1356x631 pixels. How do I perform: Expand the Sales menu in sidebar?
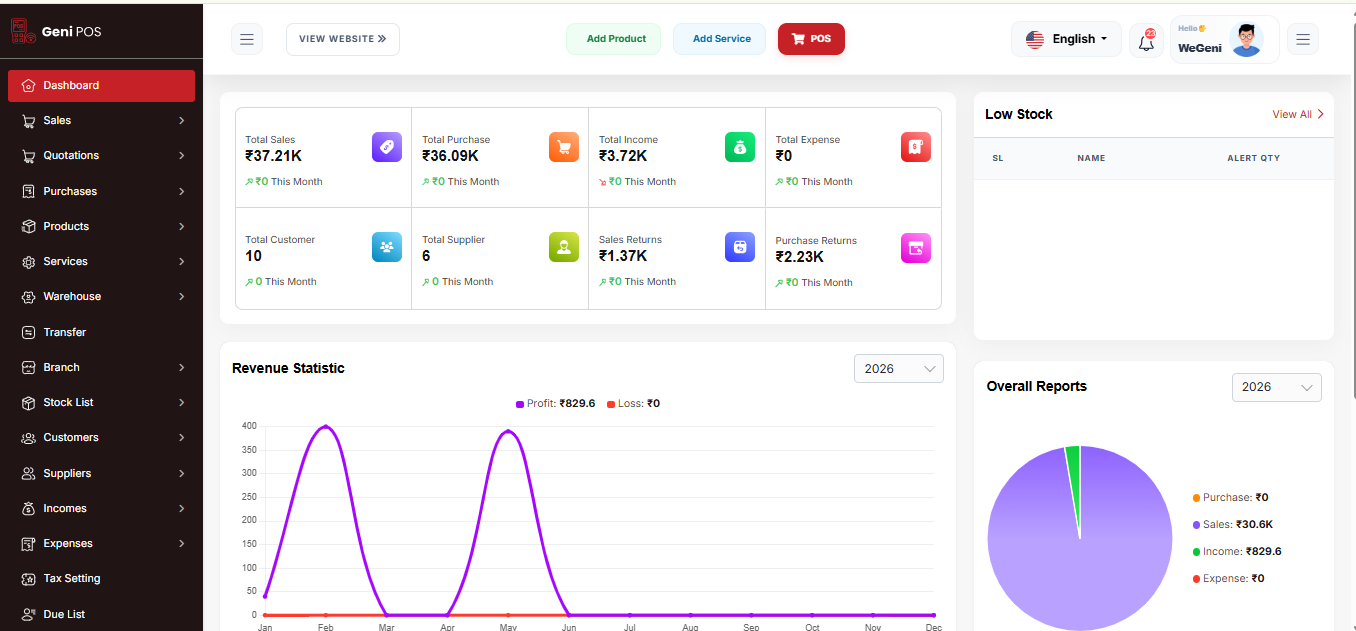(x=101, y=120)
